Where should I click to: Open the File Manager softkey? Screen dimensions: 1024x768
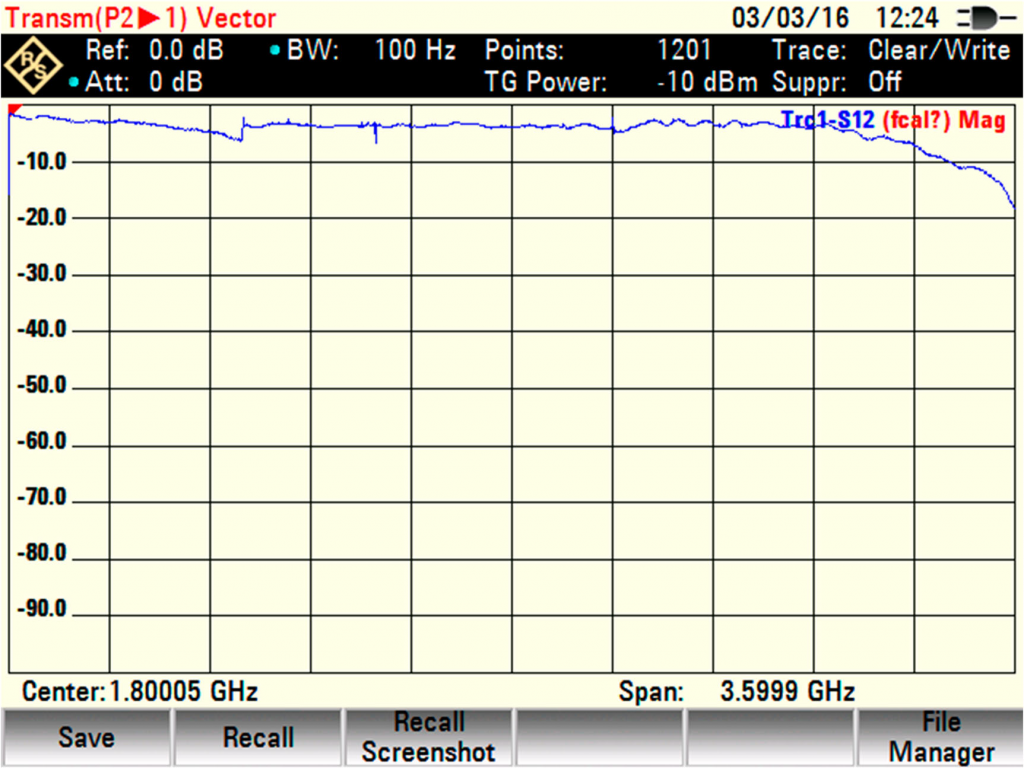click(940, 738)
